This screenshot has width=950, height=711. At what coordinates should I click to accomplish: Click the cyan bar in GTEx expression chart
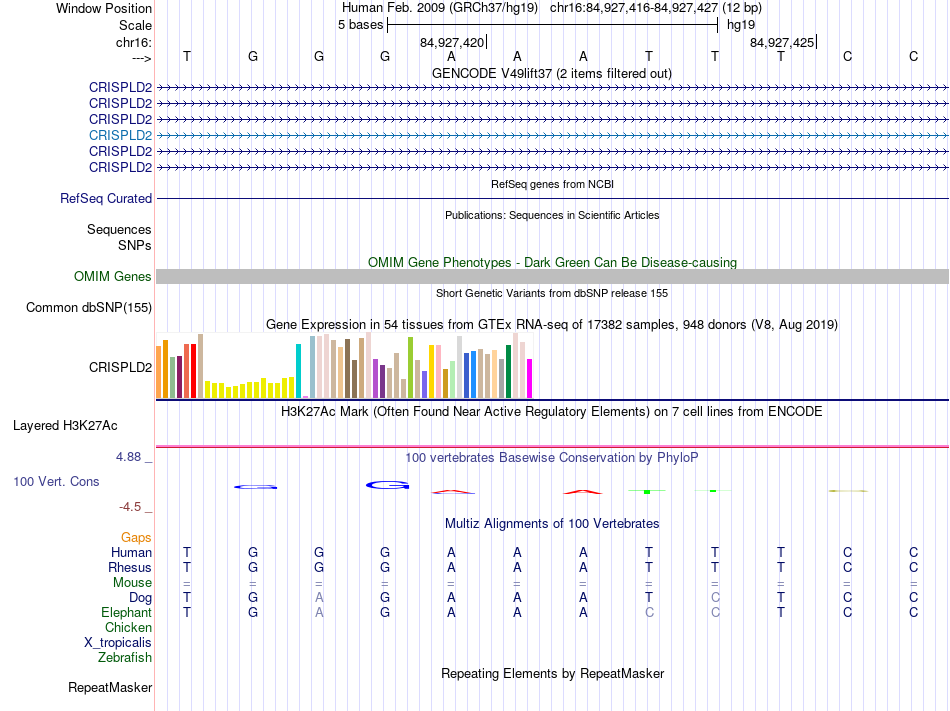point(298,370)
